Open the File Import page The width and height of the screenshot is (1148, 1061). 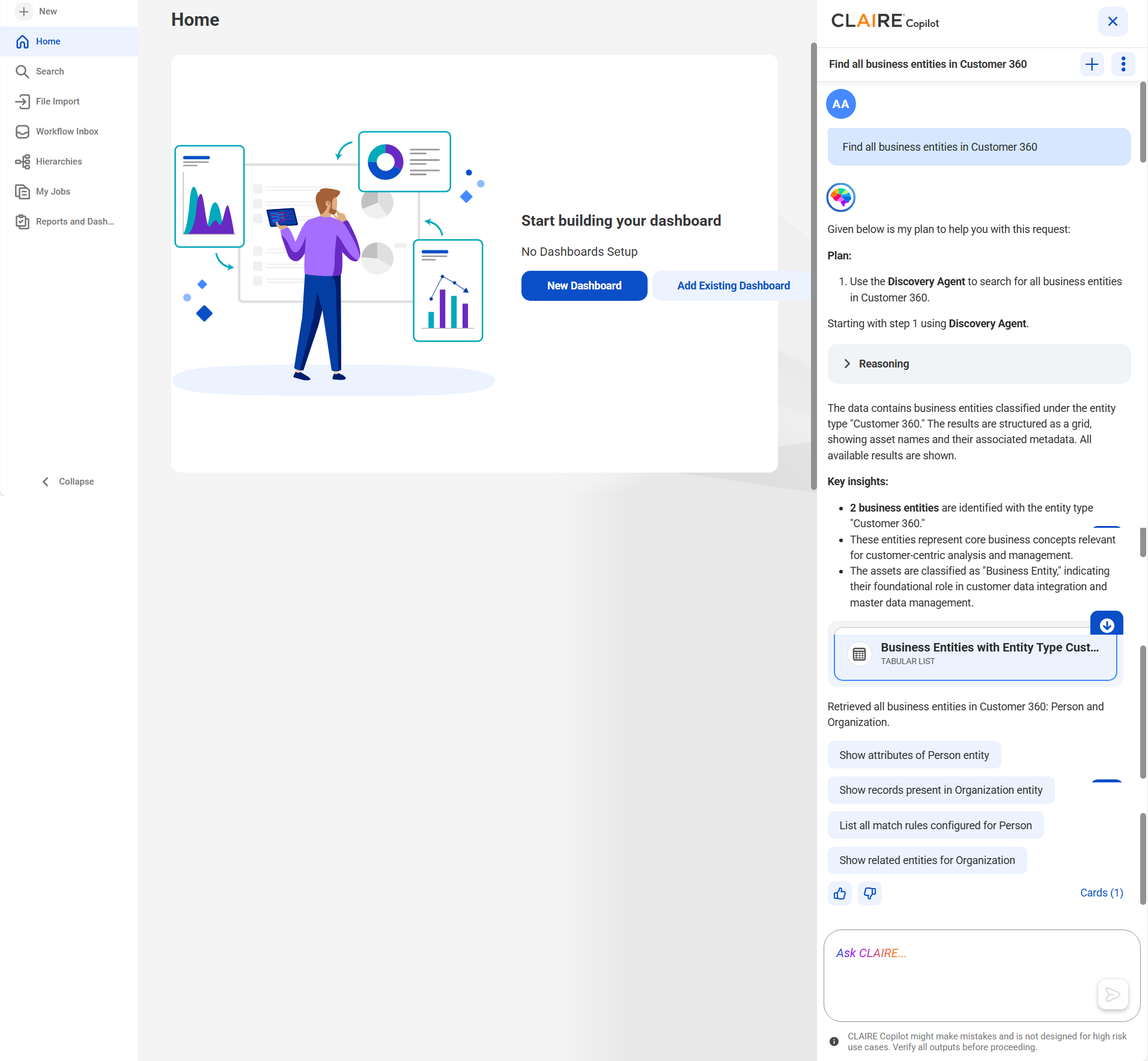[69, 101]
